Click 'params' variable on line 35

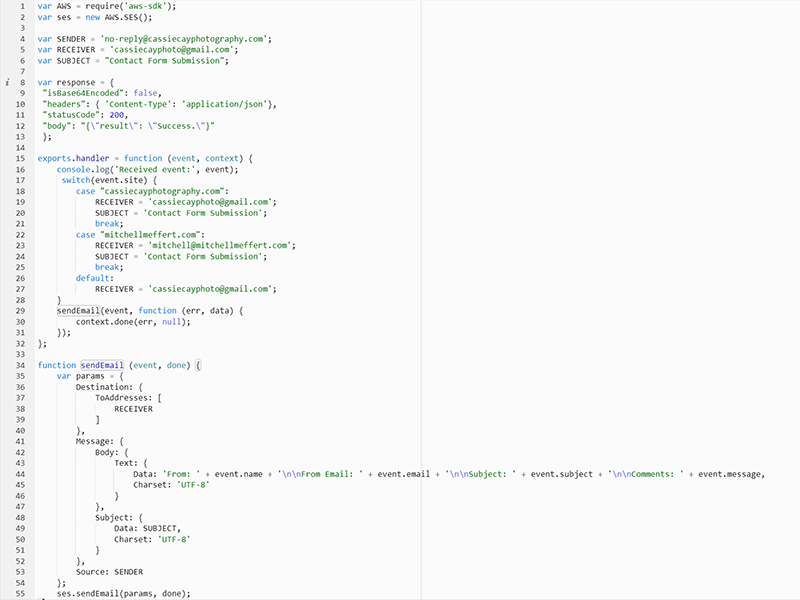click(x=90, y=376)
